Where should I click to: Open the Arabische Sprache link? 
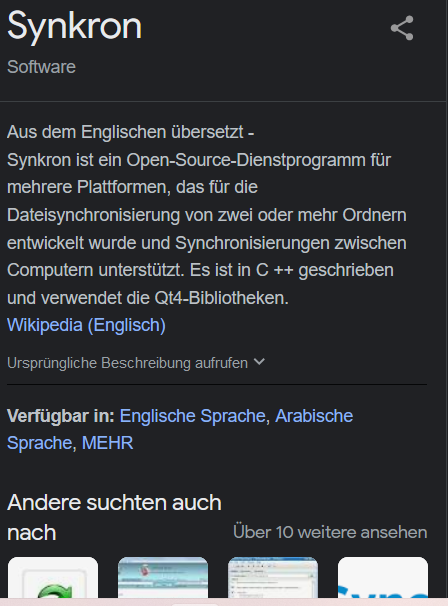tap(180, 429)
